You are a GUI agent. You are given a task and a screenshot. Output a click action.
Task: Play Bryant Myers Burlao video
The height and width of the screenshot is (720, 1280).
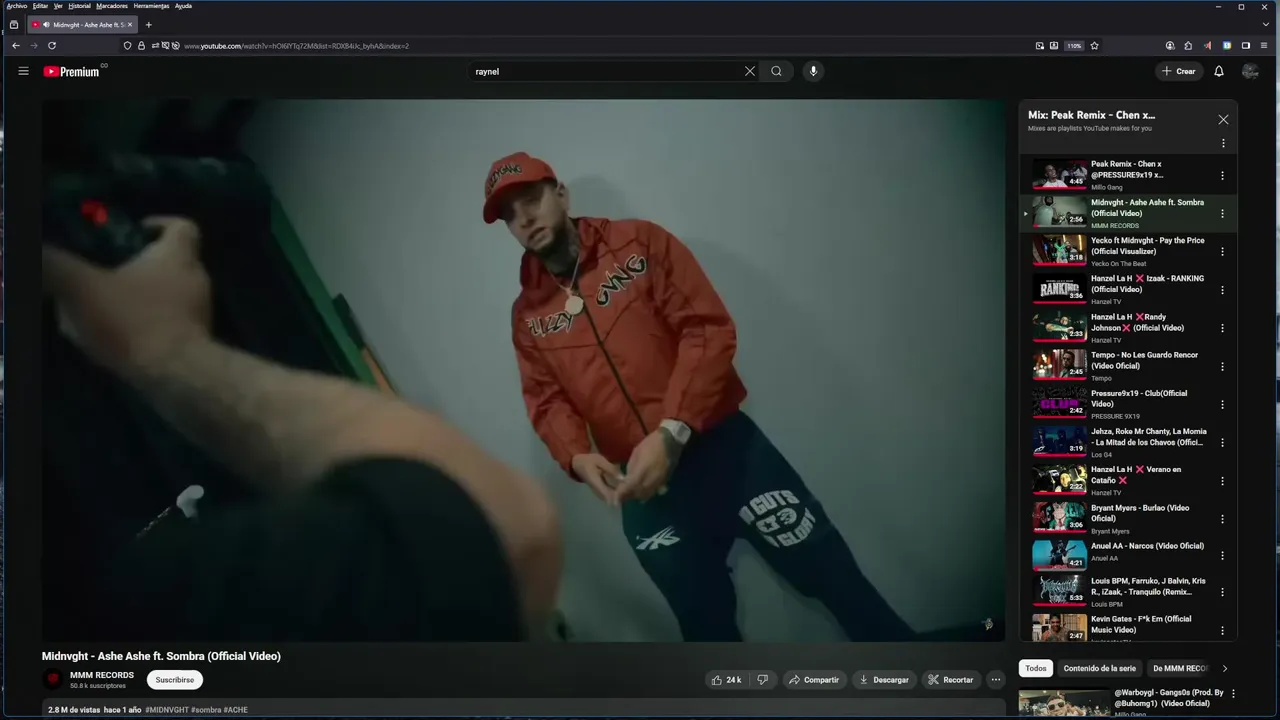(1059, 518)
